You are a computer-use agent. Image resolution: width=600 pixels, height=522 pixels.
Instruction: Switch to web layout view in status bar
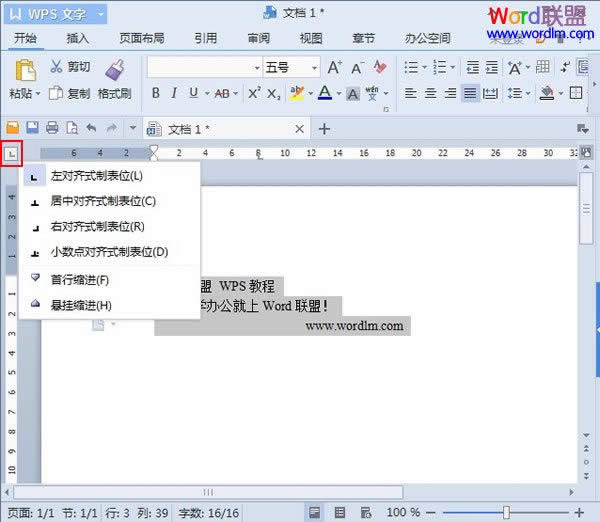(x=366, y=512)
